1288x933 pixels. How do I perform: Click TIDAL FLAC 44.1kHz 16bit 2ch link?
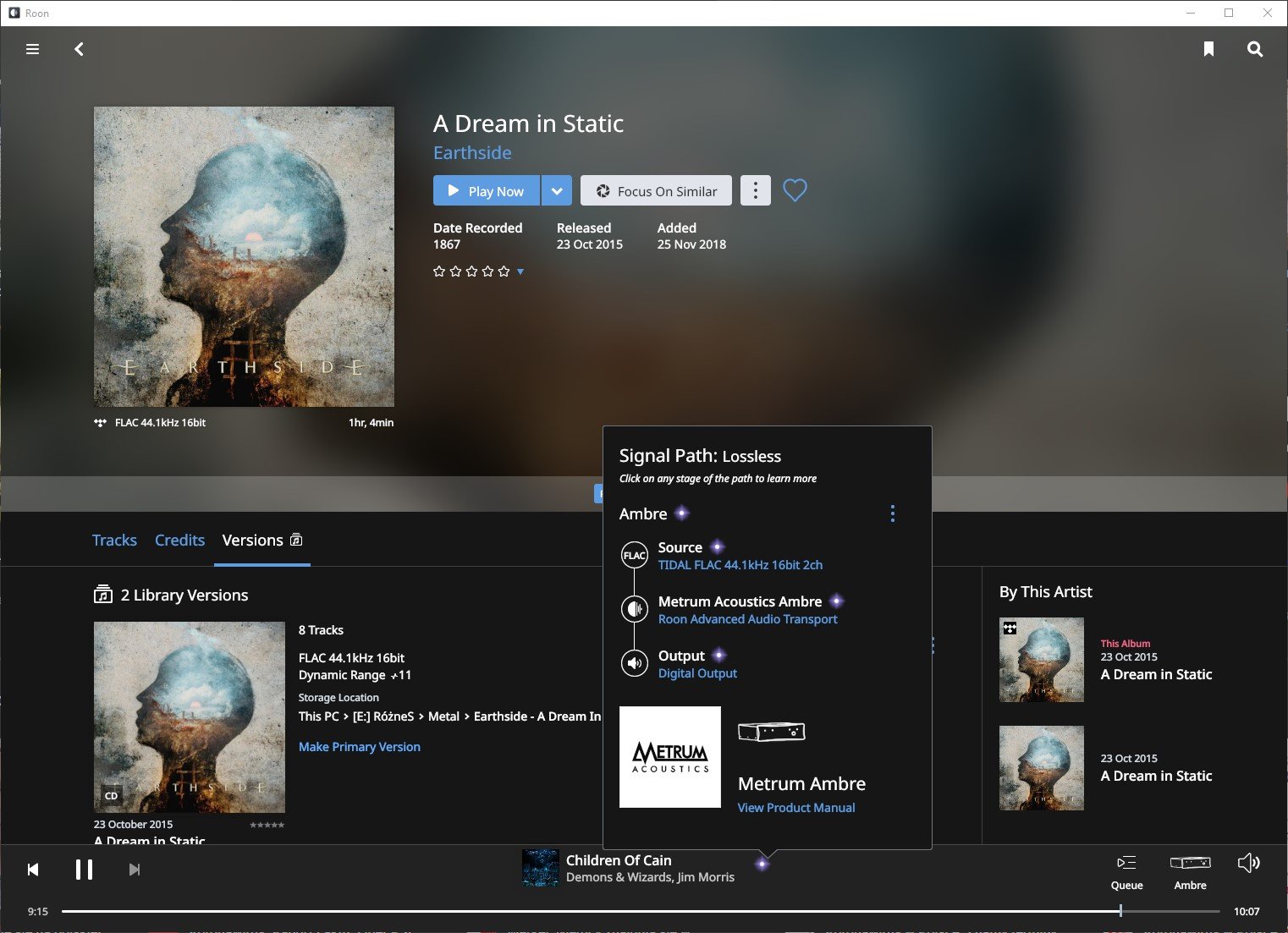click(740, 565)
